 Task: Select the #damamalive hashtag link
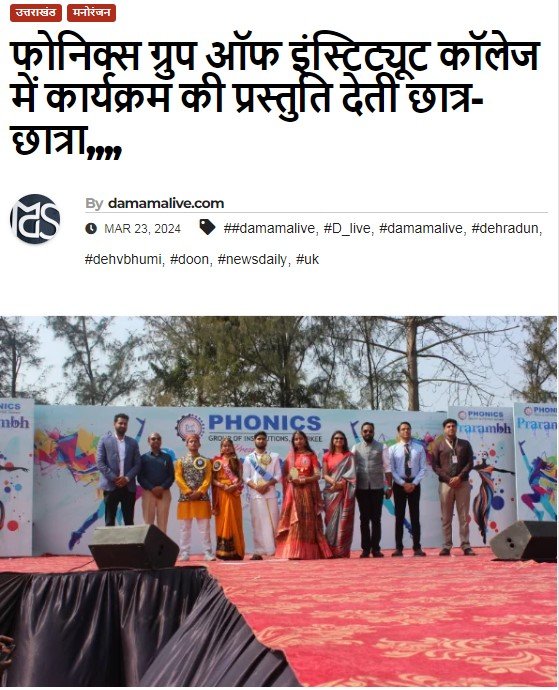pos(421,228)
